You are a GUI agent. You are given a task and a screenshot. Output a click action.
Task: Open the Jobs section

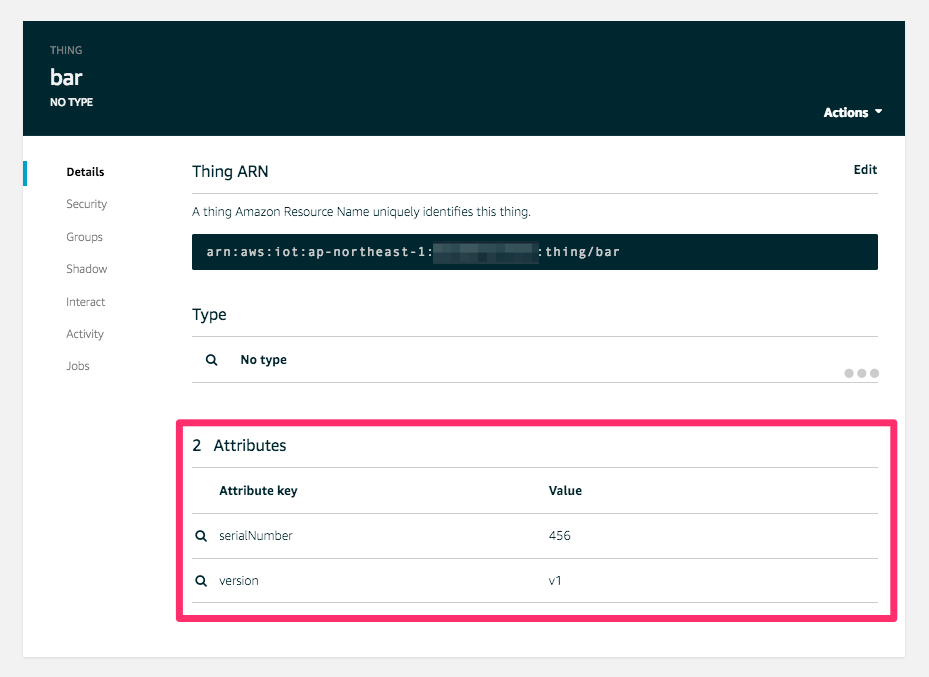(x=77, y=366)
